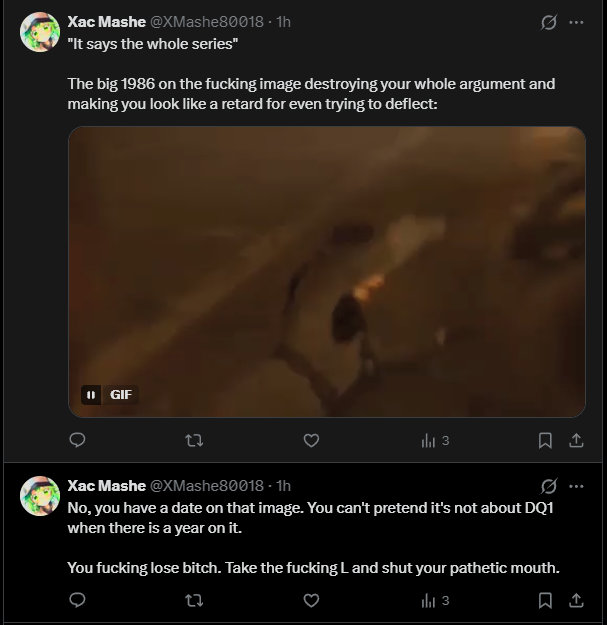The width and height of the screenshot is (607, 625).
Task: Like the first tweet with the GIF
Action: click(311, 440)
